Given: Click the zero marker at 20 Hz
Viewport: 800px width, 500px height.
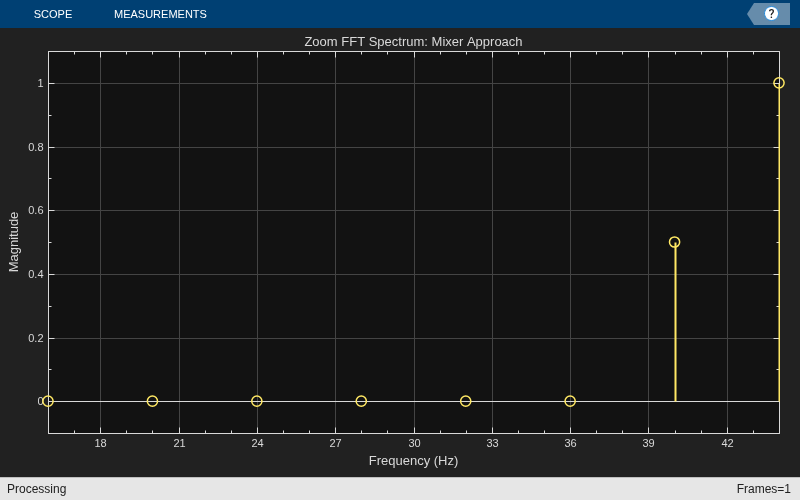Looking at the screenshot, I should (x=152, y=401).
